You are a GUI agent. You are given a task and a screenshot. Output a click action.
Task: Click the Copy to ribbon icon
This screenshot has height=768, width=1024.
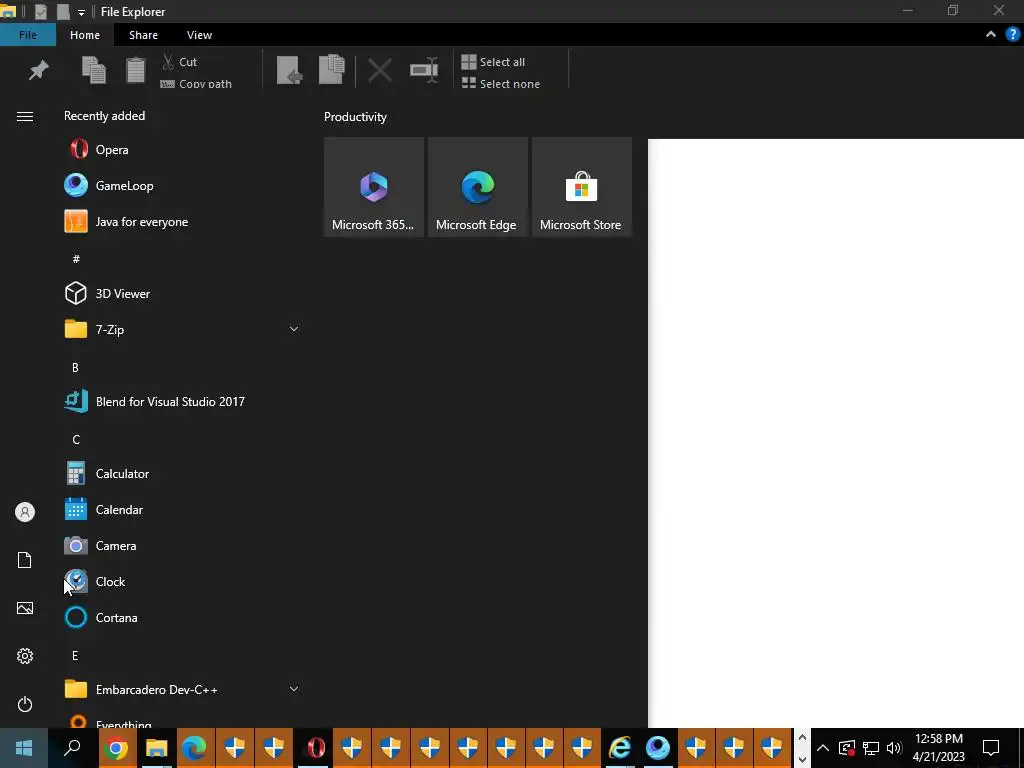coord(332,69)
